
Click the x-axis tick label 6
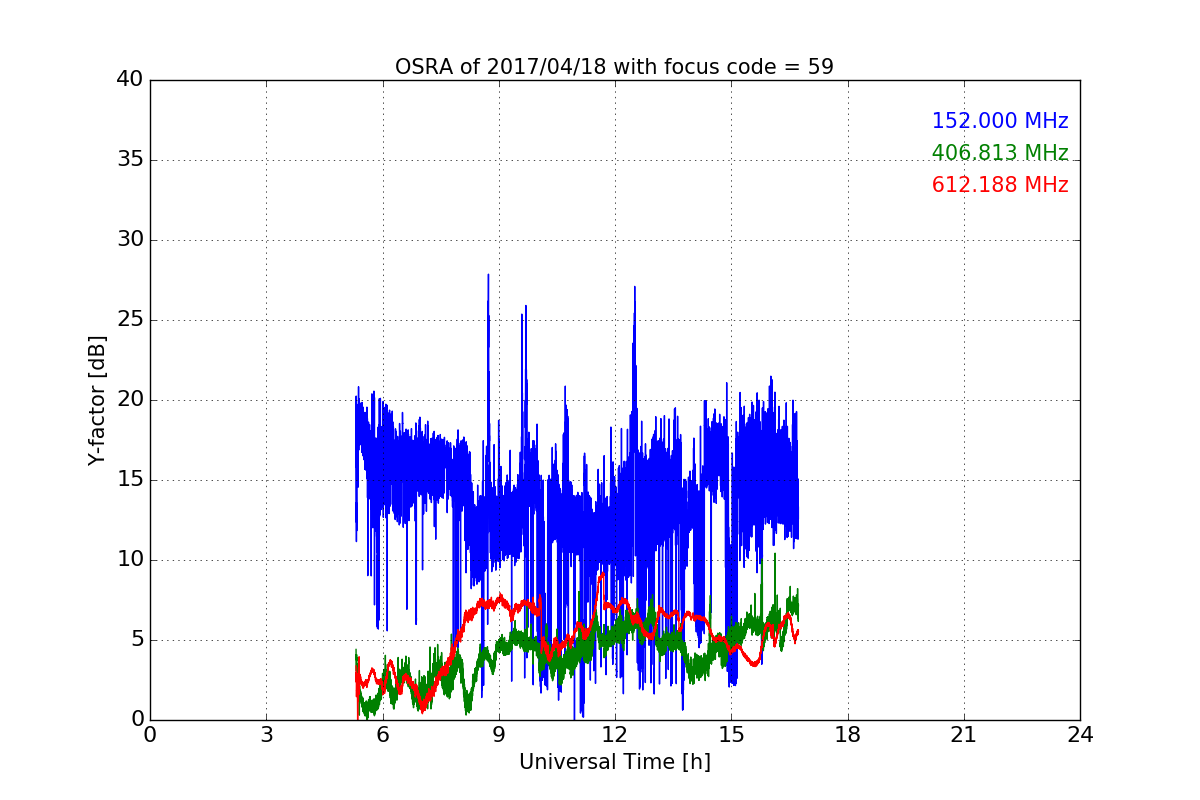pyautogui.click(x=382, y=735)
